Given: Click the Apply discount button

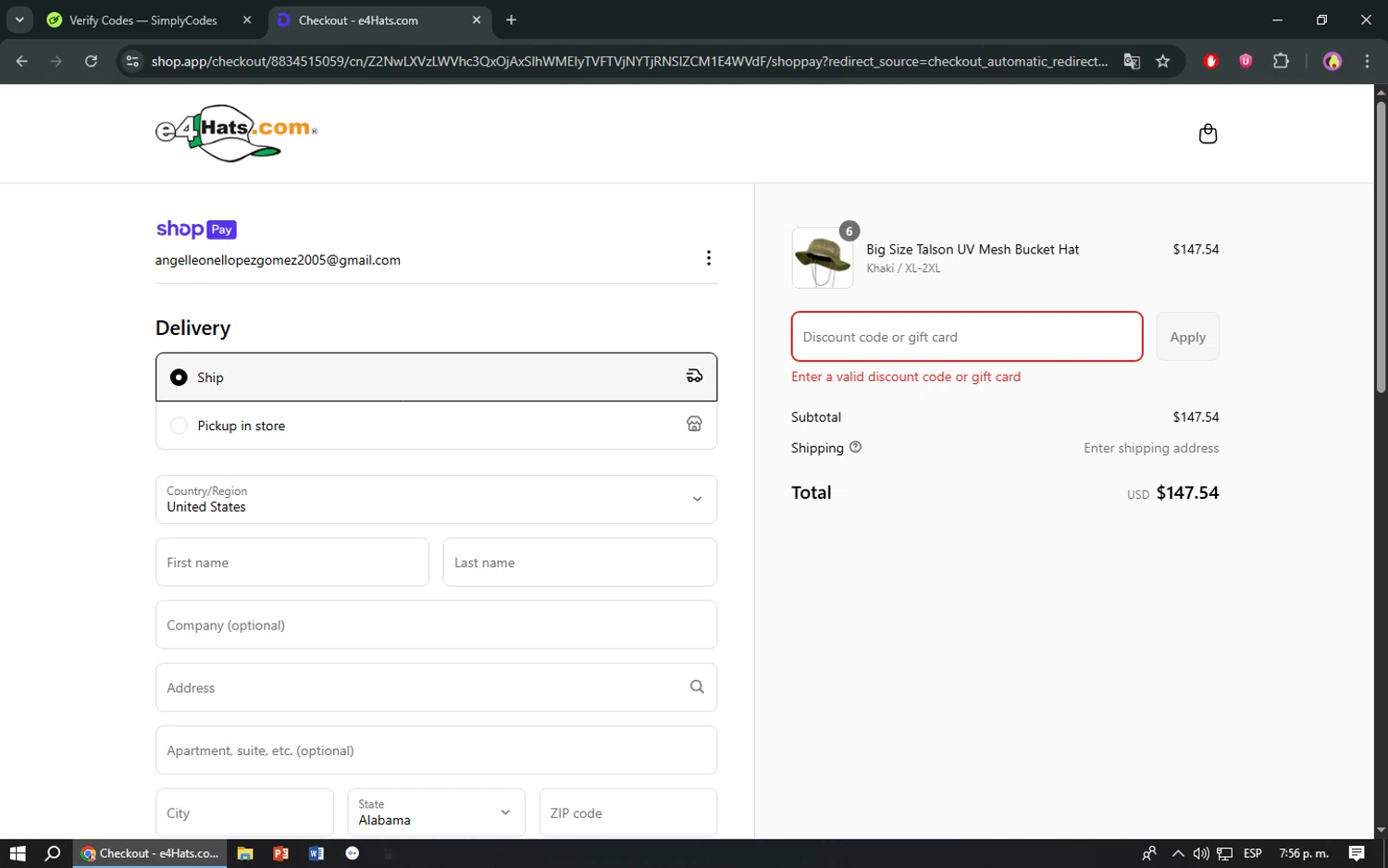Looking at the screenshot, I should click(x=1187, y=337).
